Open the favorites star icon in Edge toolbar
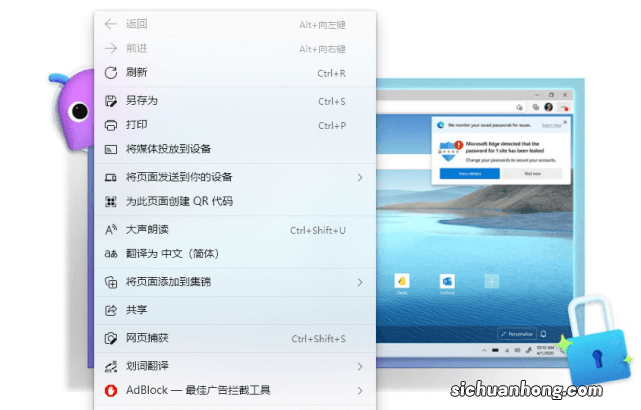The height and width of the screenshot is (410, 641). 519,107
